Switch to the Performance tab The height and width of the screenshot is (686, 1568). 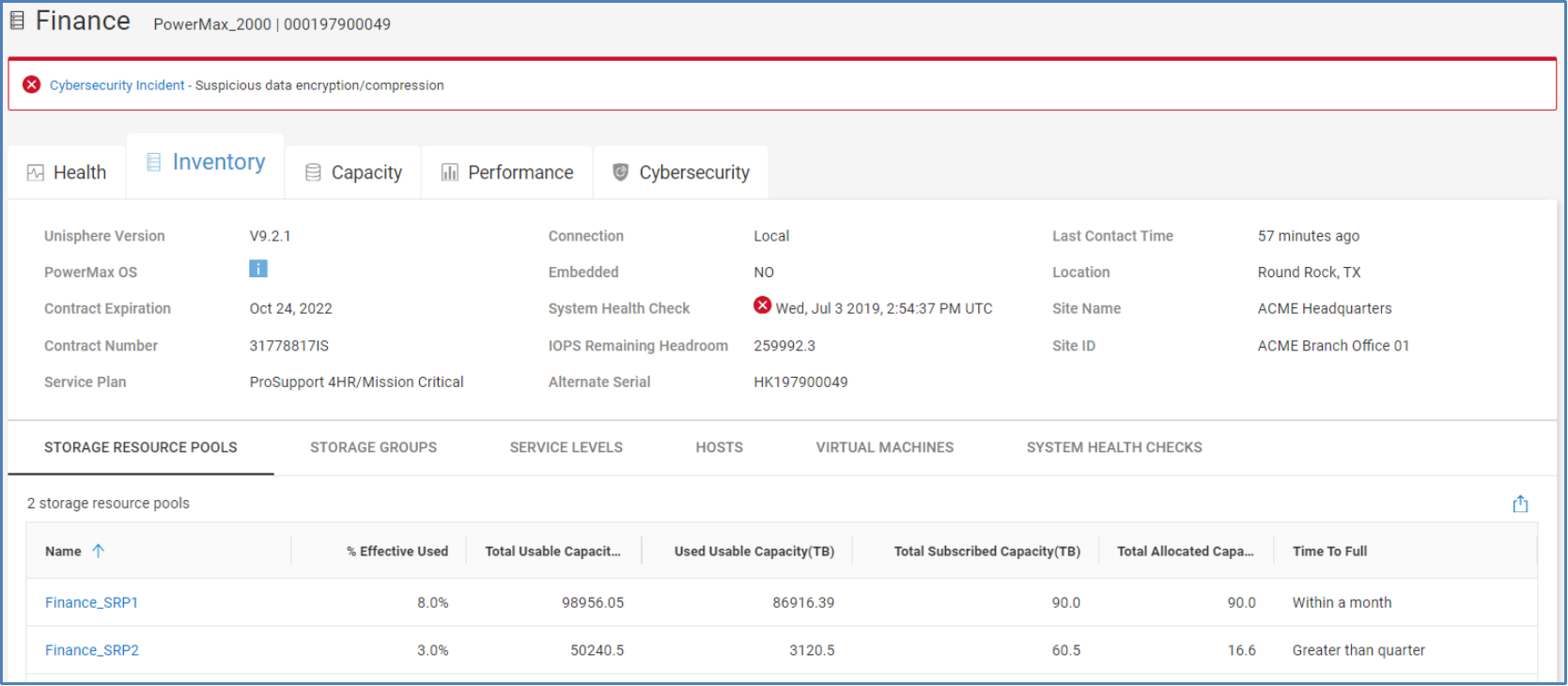[507, 173]
